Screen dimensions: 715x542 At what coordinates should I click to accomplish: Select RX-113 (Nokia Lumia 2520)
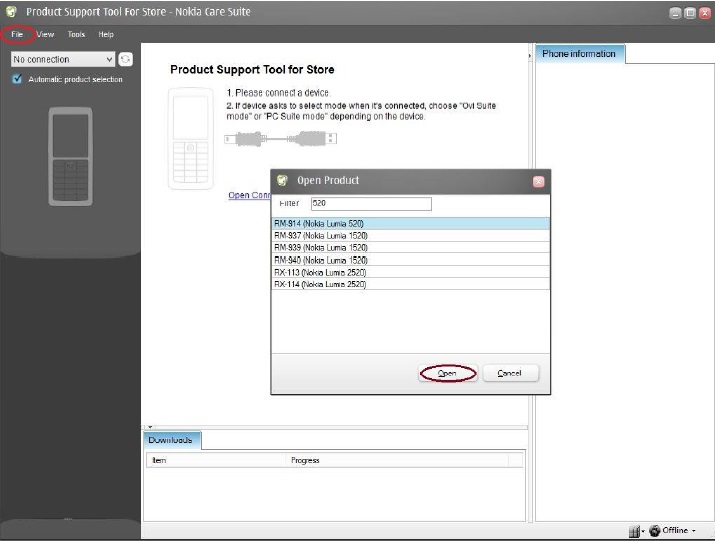(x=410, y=272)
